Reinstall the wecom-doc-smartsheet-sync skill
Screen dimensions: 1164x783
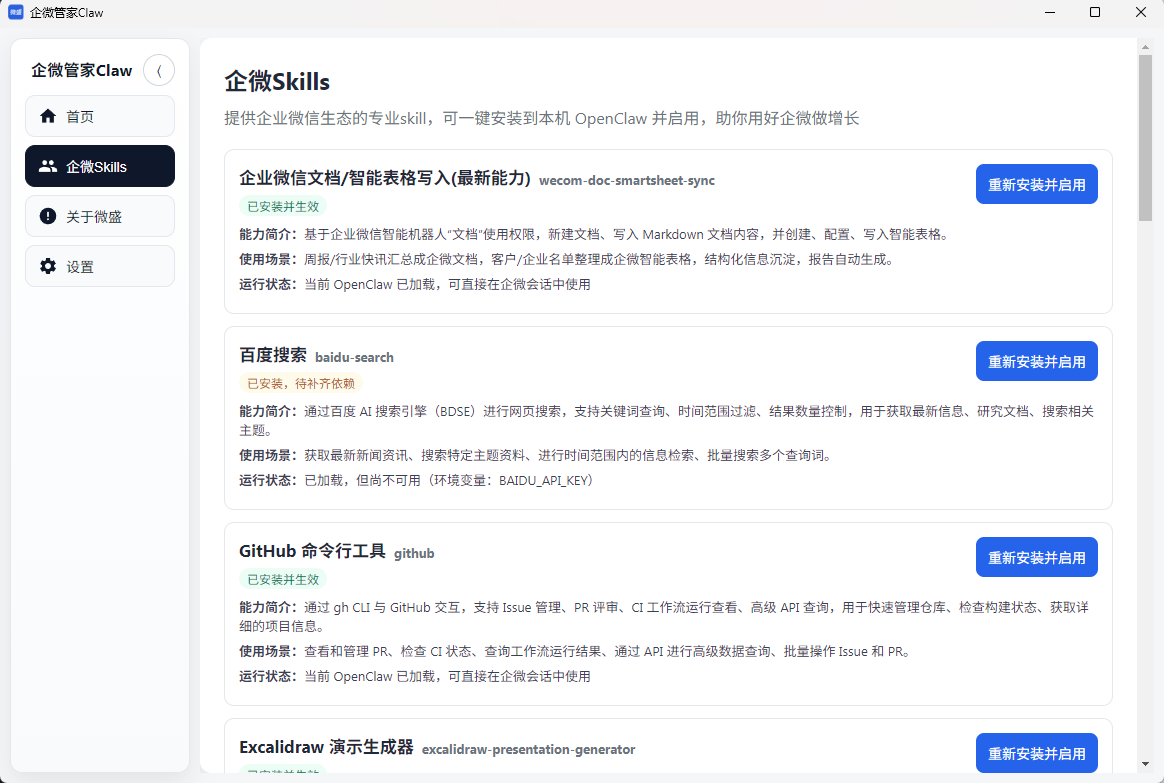(1036, 184)
